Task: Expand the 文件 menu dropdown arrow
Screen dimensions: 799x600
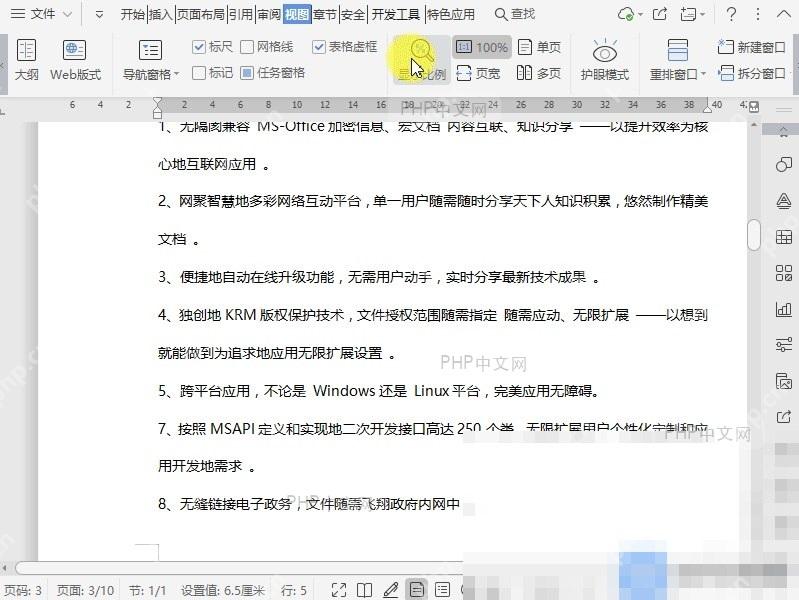Action: [67, 15]
